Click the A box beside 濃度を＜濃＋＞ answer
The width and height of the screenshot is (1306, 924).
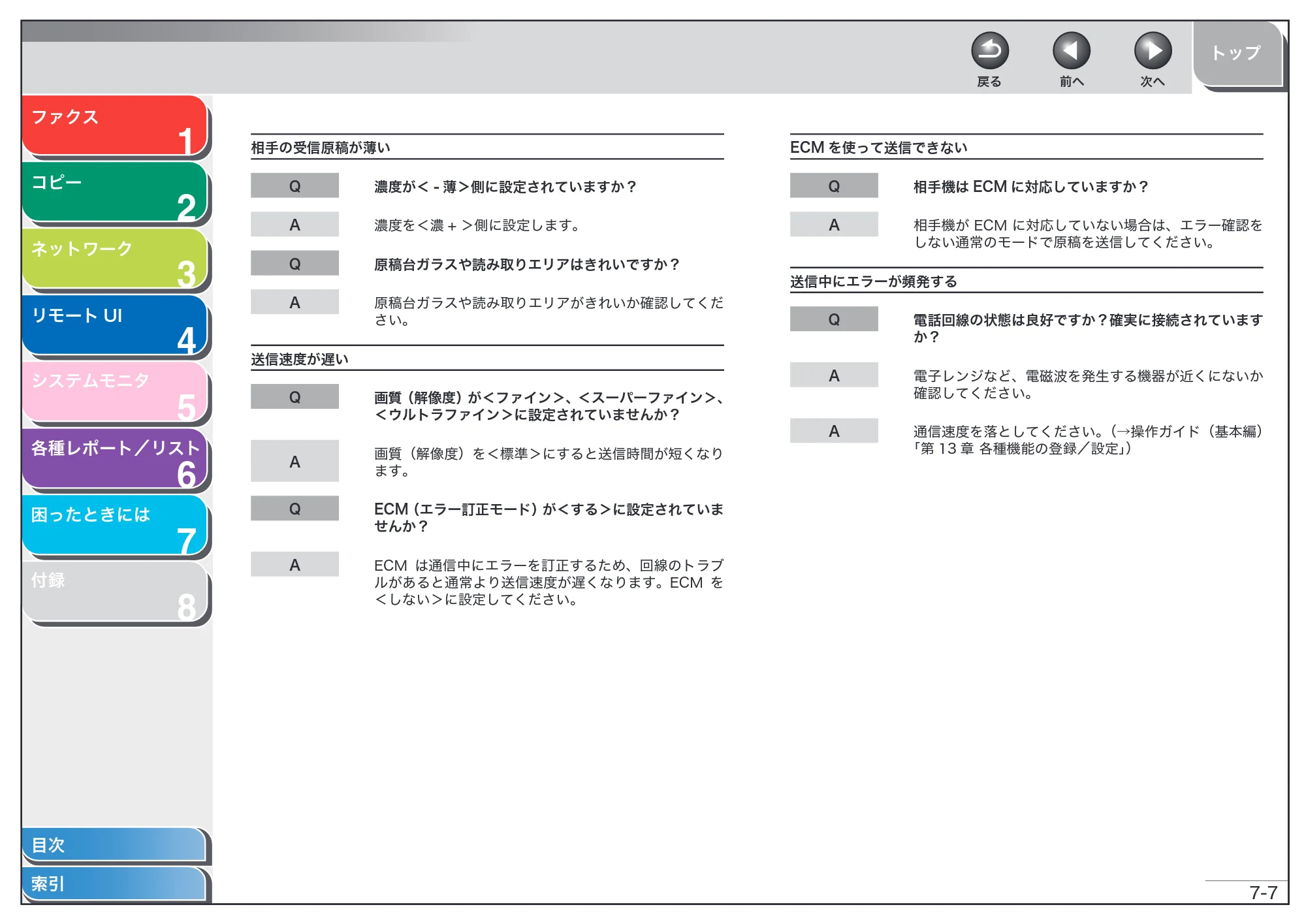[295, 225]
